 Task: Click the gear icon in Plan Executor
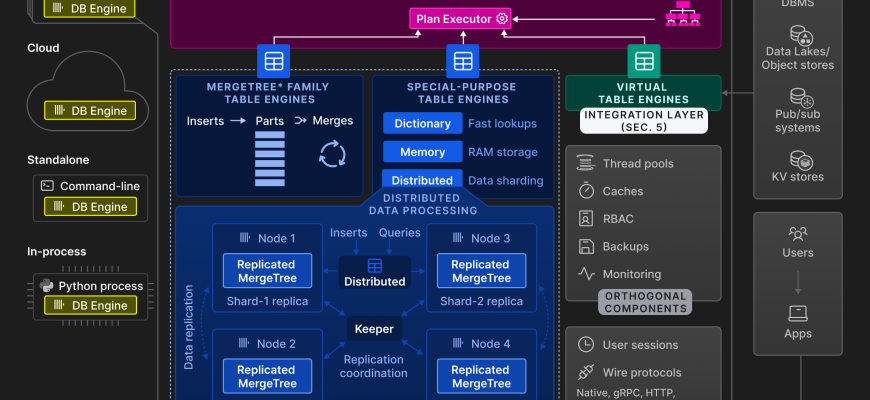pyautogui.click(x=502, y=19)
